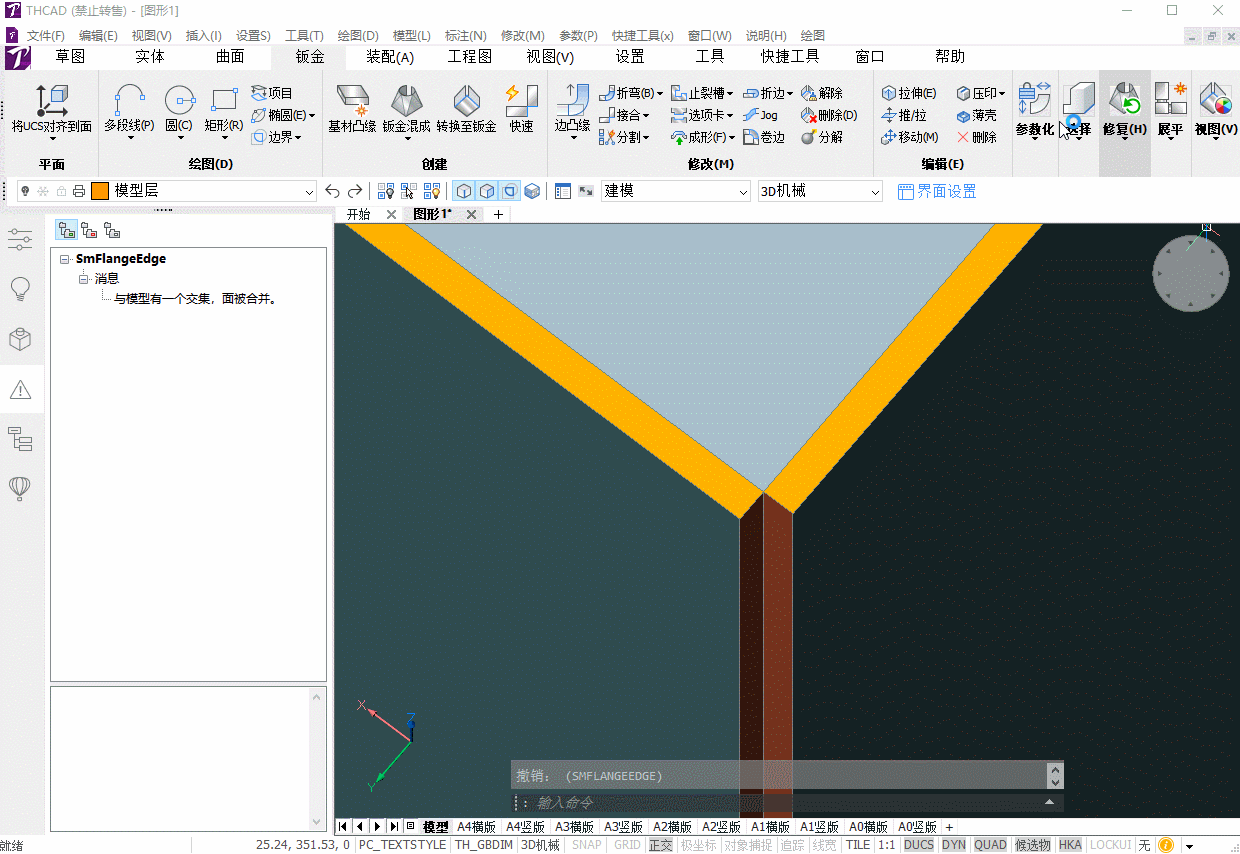Open the warning report panel in sidebar

click(20, 390)
